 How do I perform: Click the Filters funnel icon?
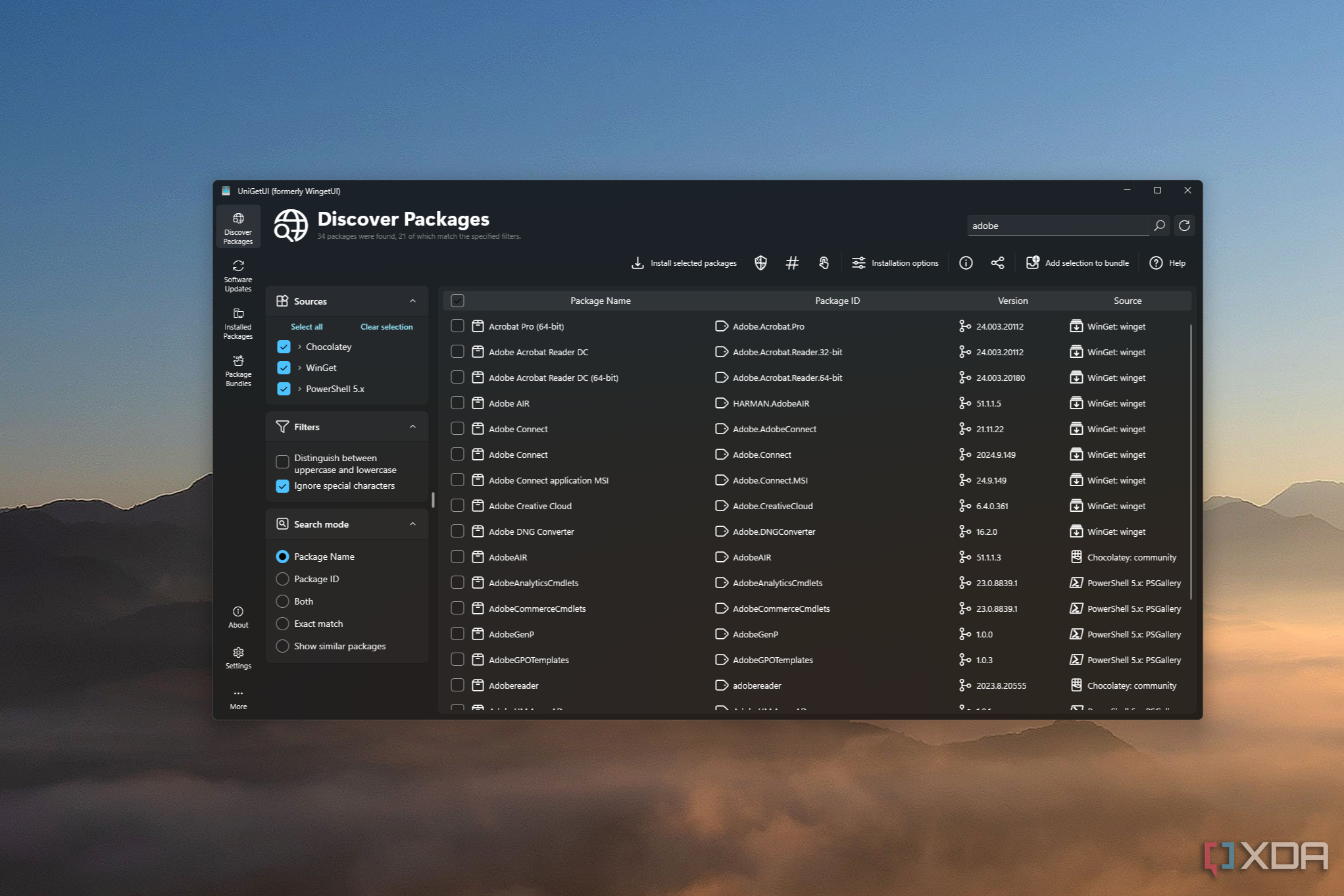point(282,427)
